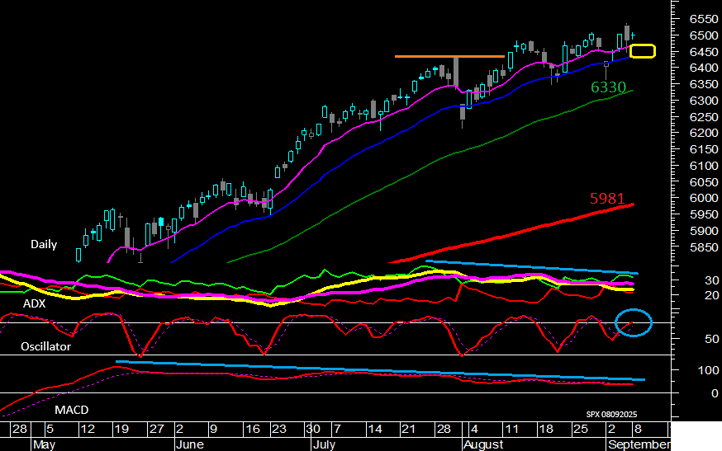Click the ADX indicator label
This screenshot has height=451, width=722.
coord(35,304)
